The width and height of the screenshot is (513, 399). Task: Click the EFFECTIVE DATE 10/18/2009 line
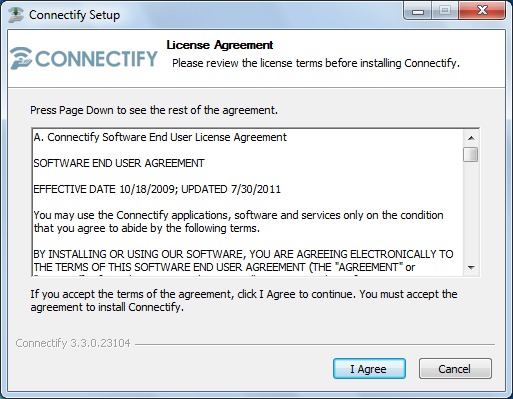pos(157,189)
